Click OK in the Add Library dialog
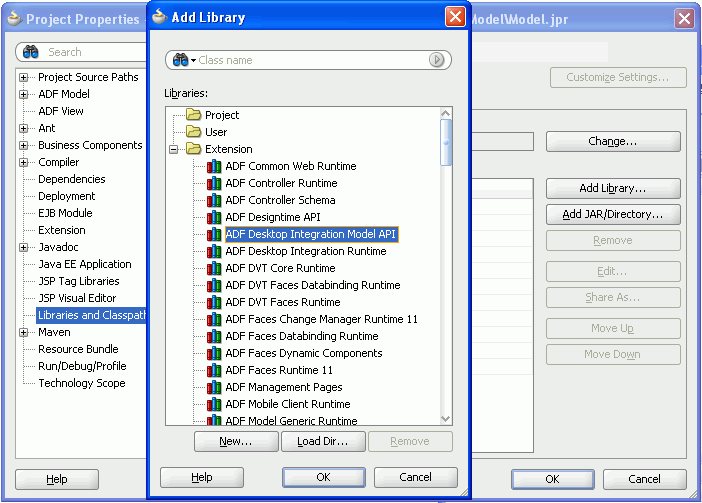 [x=324, y=477]
